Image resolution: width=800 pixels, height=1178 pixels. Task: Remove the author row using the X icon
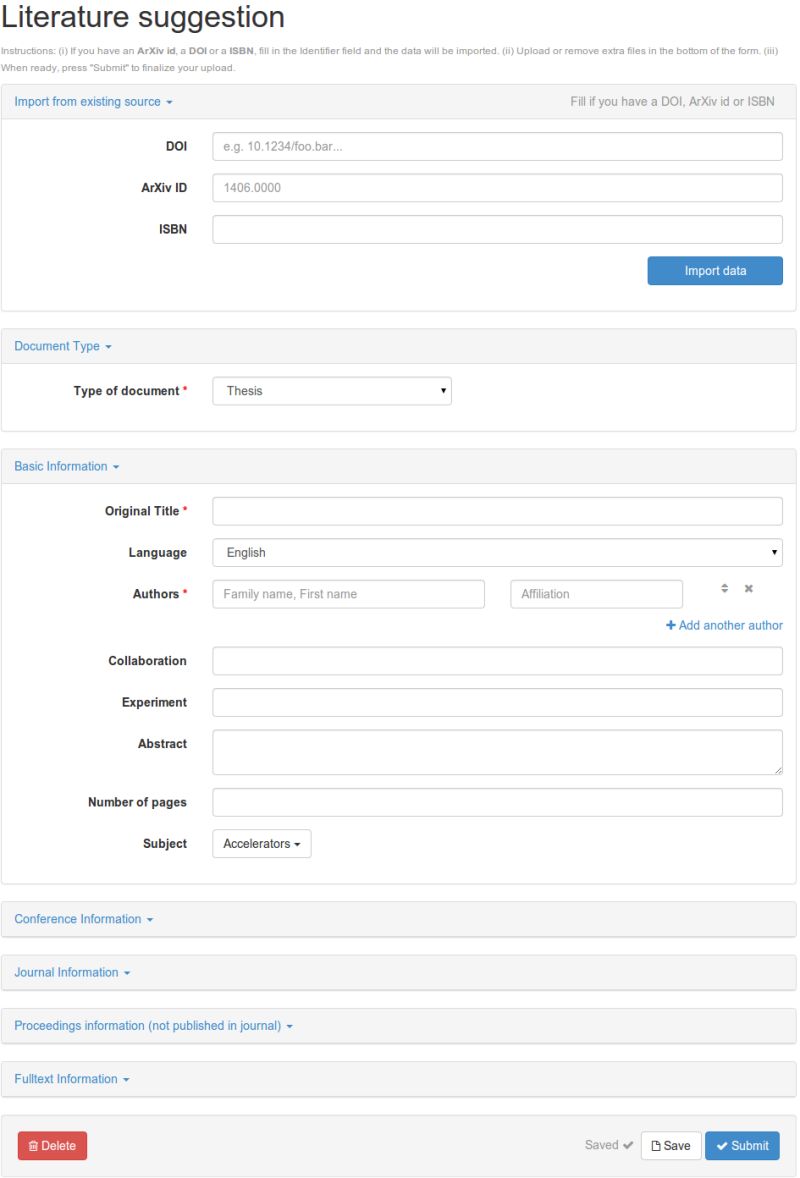pyautogui.click(x=748, y=588)
